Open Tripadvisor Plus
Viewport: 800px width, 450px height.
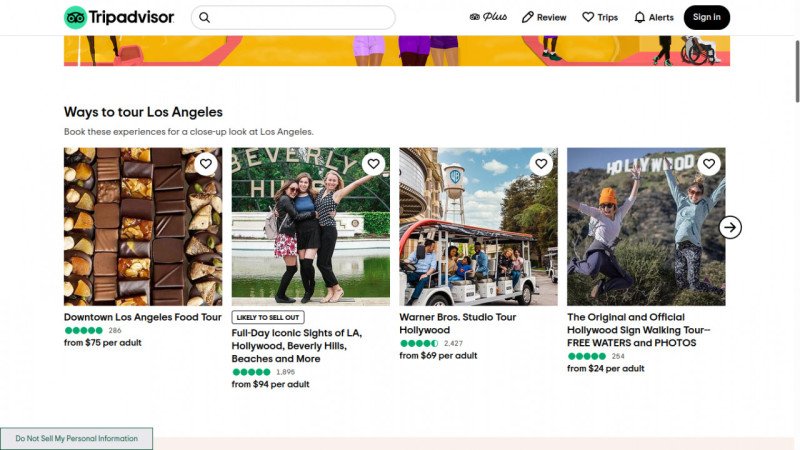tap(488, 17)
